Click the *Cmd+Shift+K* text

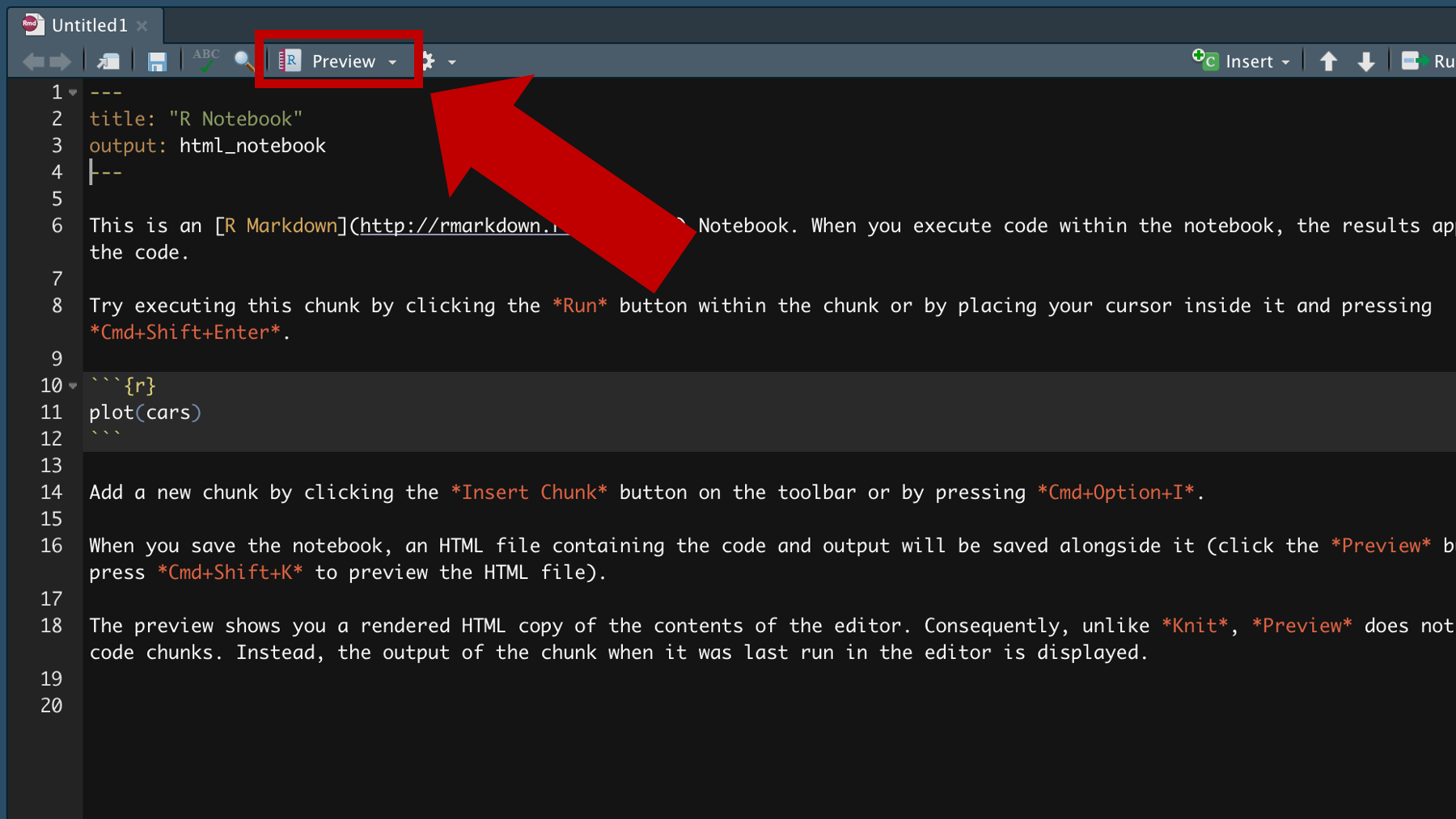tap(230, 572)
